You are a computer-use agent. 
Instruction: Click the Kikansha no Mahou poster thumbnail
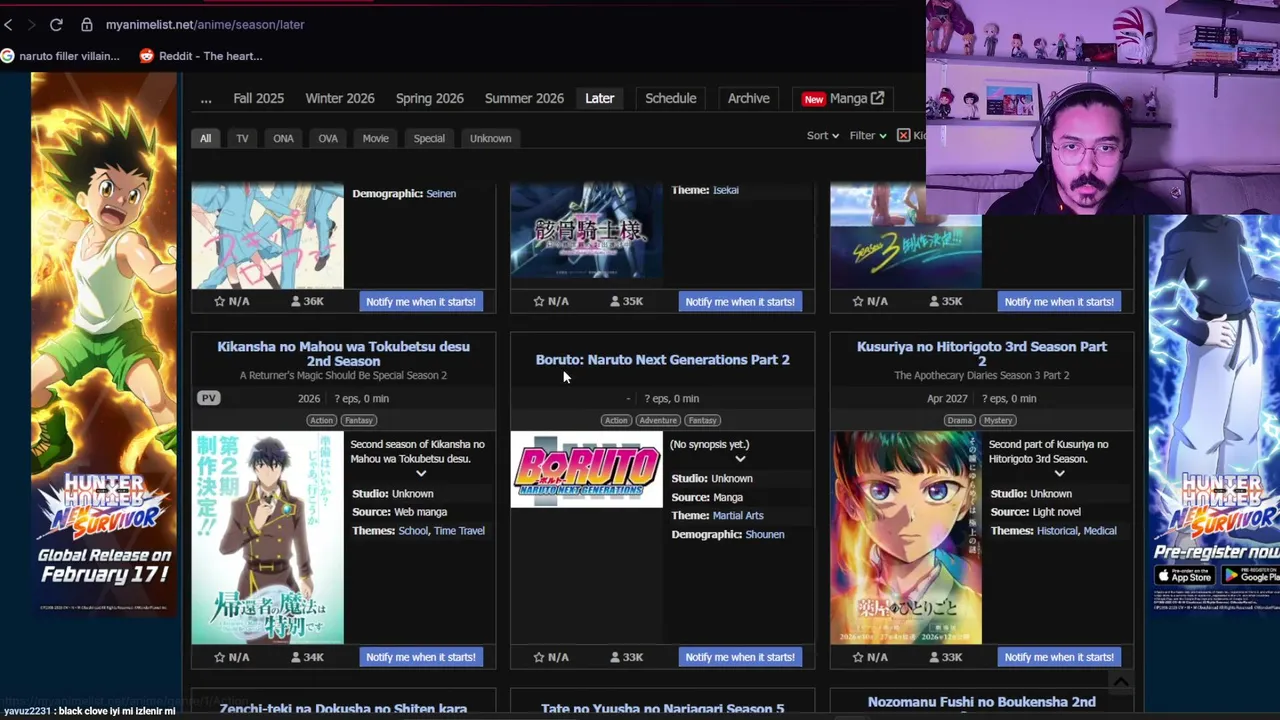[267, 537]
